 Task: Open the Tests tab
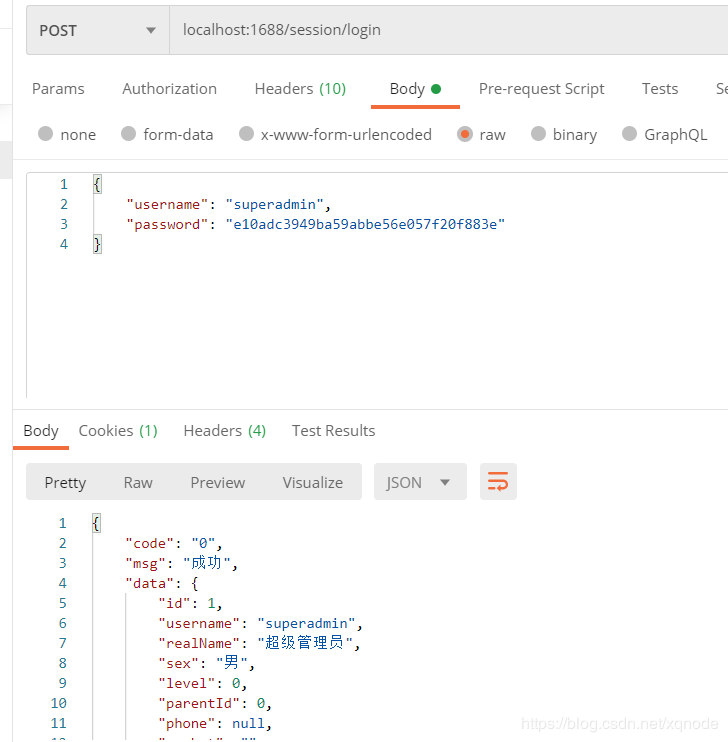point(660,88)
